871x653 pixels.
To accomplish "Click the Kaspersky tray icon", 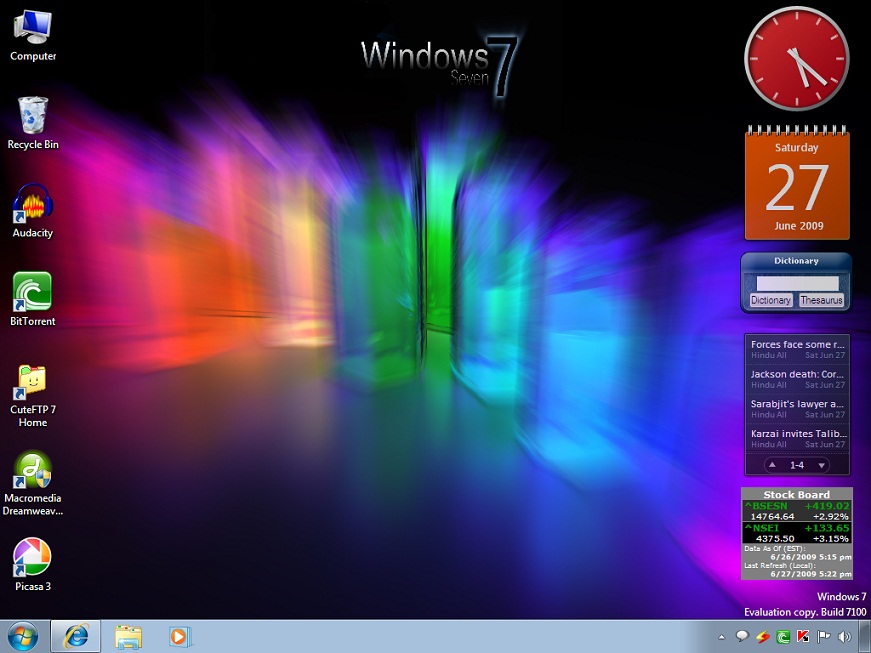I will tap(803, 636).
